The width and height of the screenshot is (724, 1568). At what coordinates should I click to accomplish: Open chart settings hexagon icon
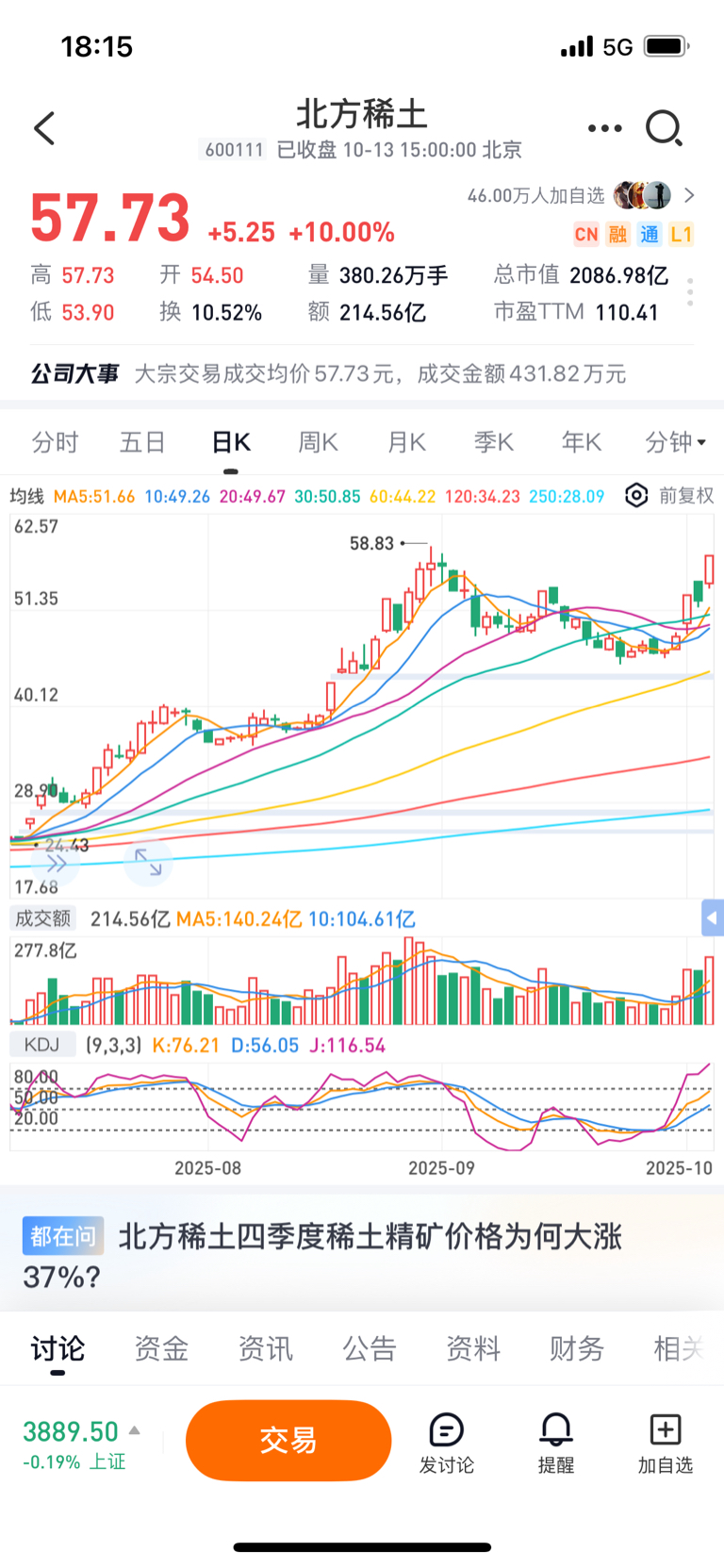click(x=636, y=496)
